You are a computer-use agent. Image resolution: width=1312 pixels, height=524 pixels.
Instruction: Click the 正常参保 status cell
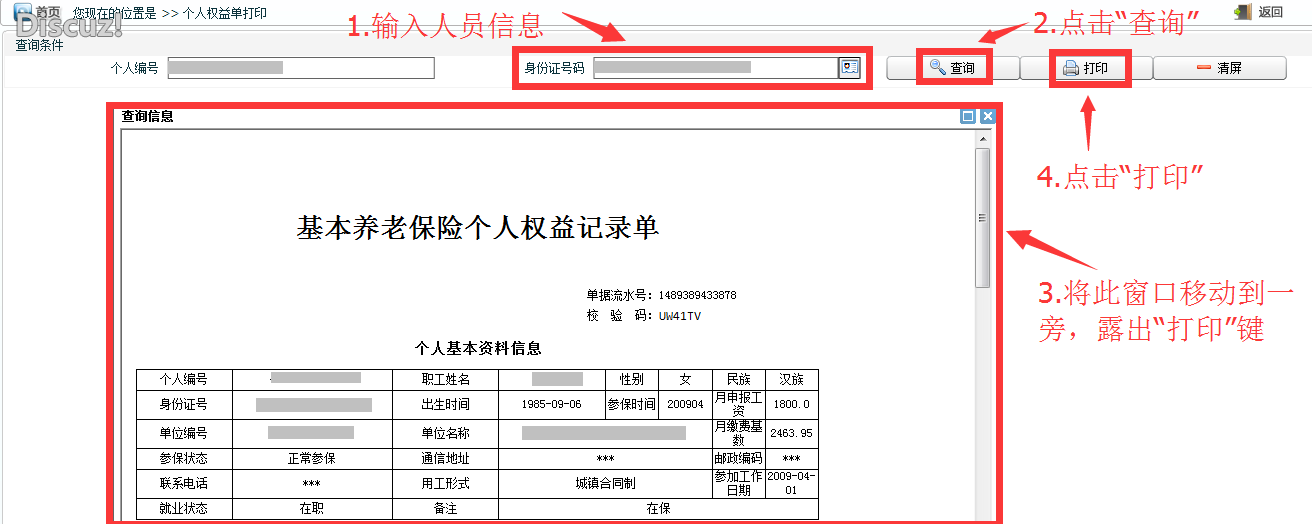click(312, 458)
